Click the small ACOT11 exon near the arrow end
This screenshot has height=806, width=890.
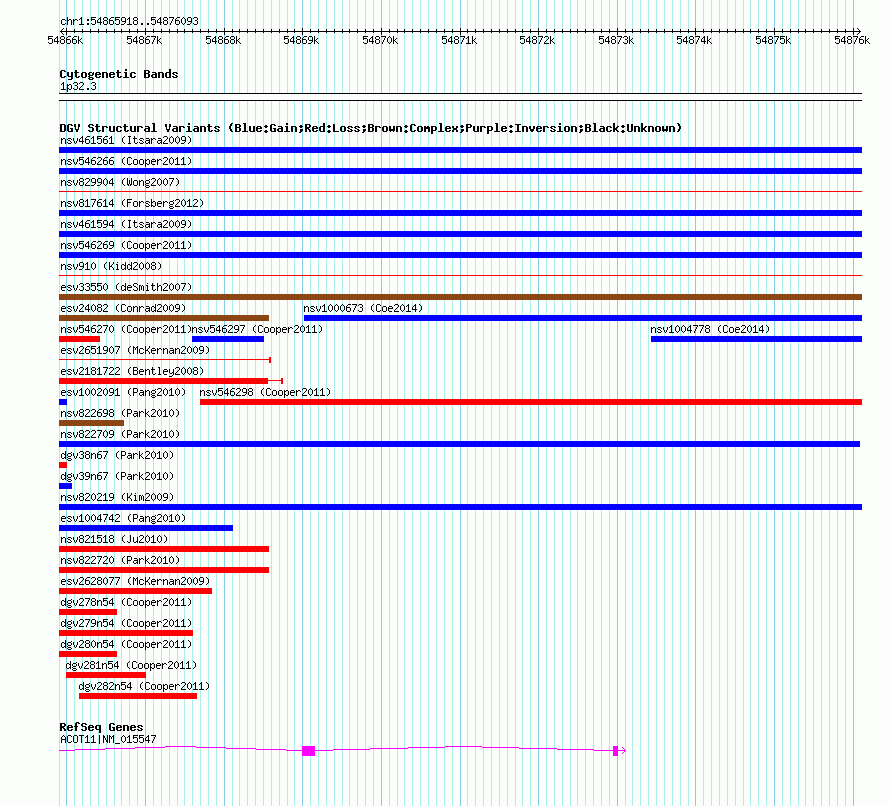(x=615, y=751)
